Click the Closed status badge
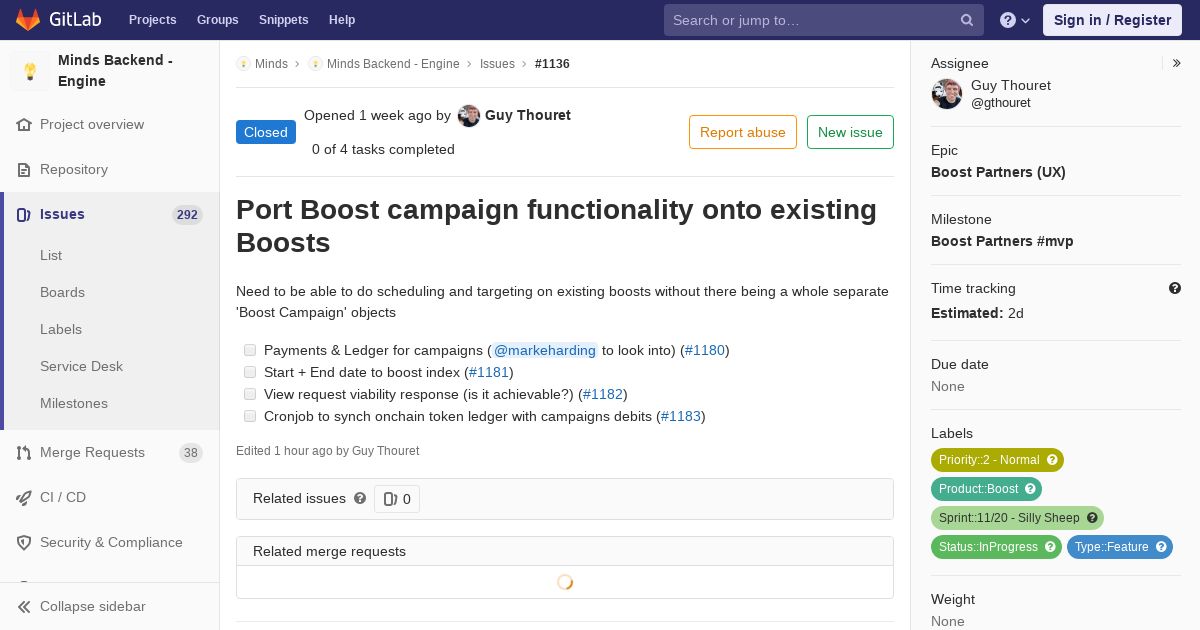 click(266, 132)
